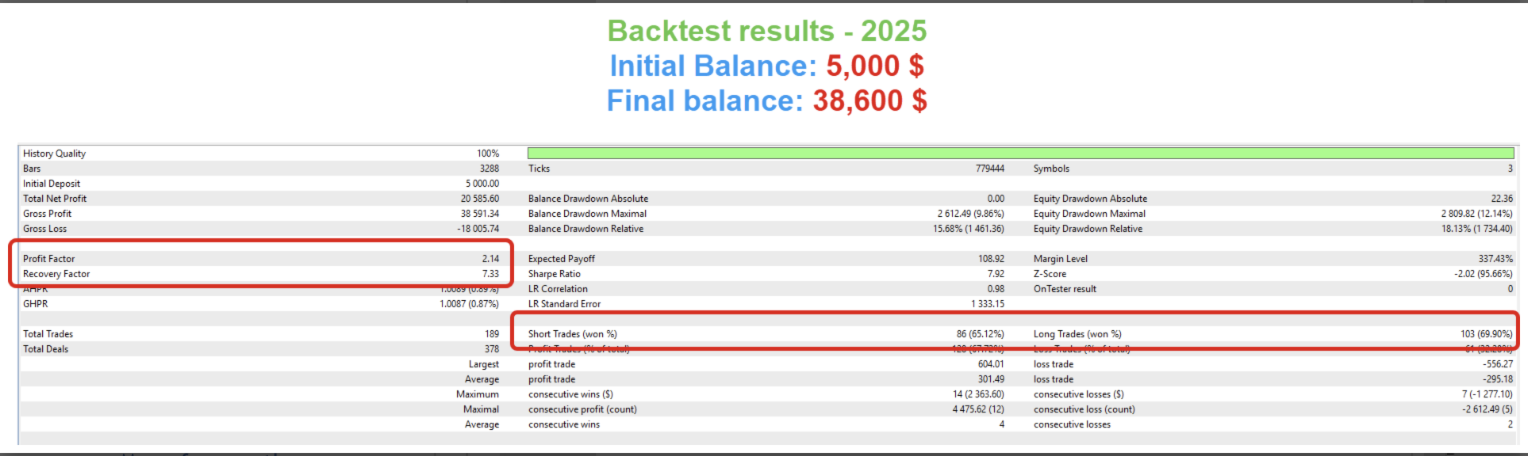This screenshot has width=1528, height=456.
Task: Click the Backtest results - 2025 heading
Action: [x=767, y=30]
